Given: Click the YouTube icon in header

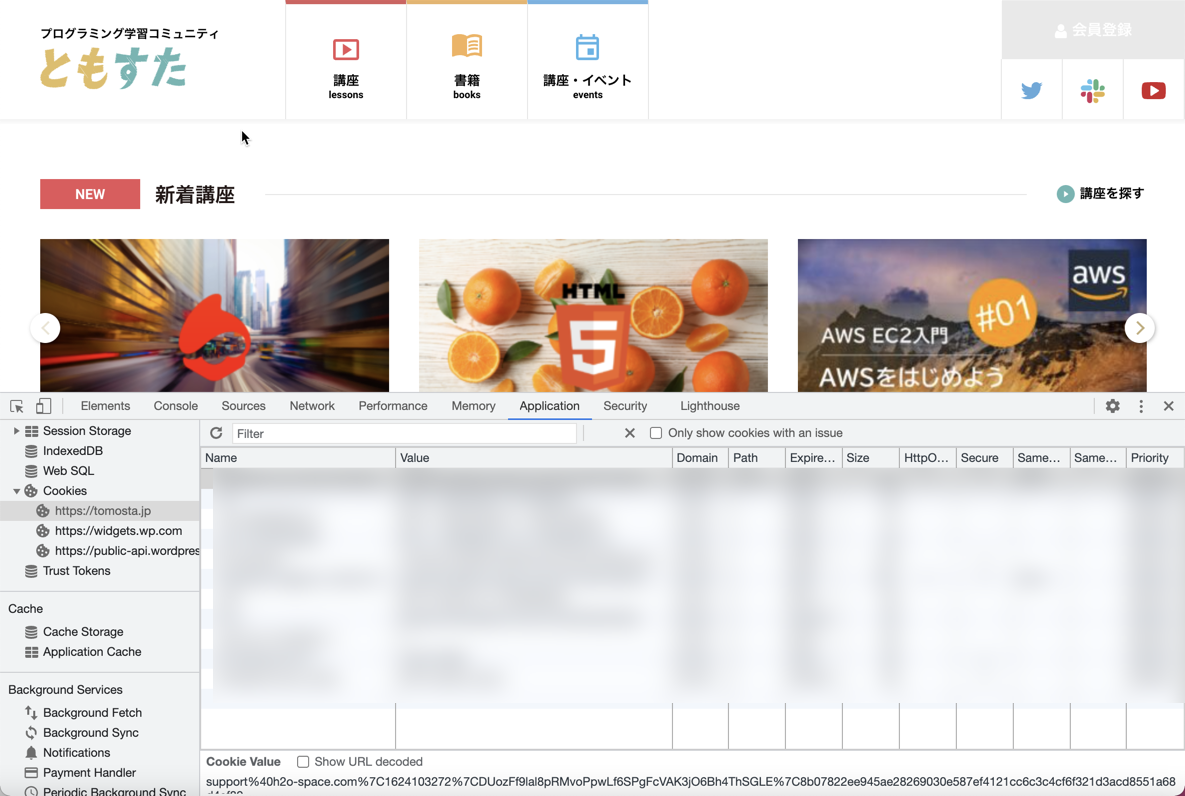Looking at the screenshot, I should point(1153,91).
